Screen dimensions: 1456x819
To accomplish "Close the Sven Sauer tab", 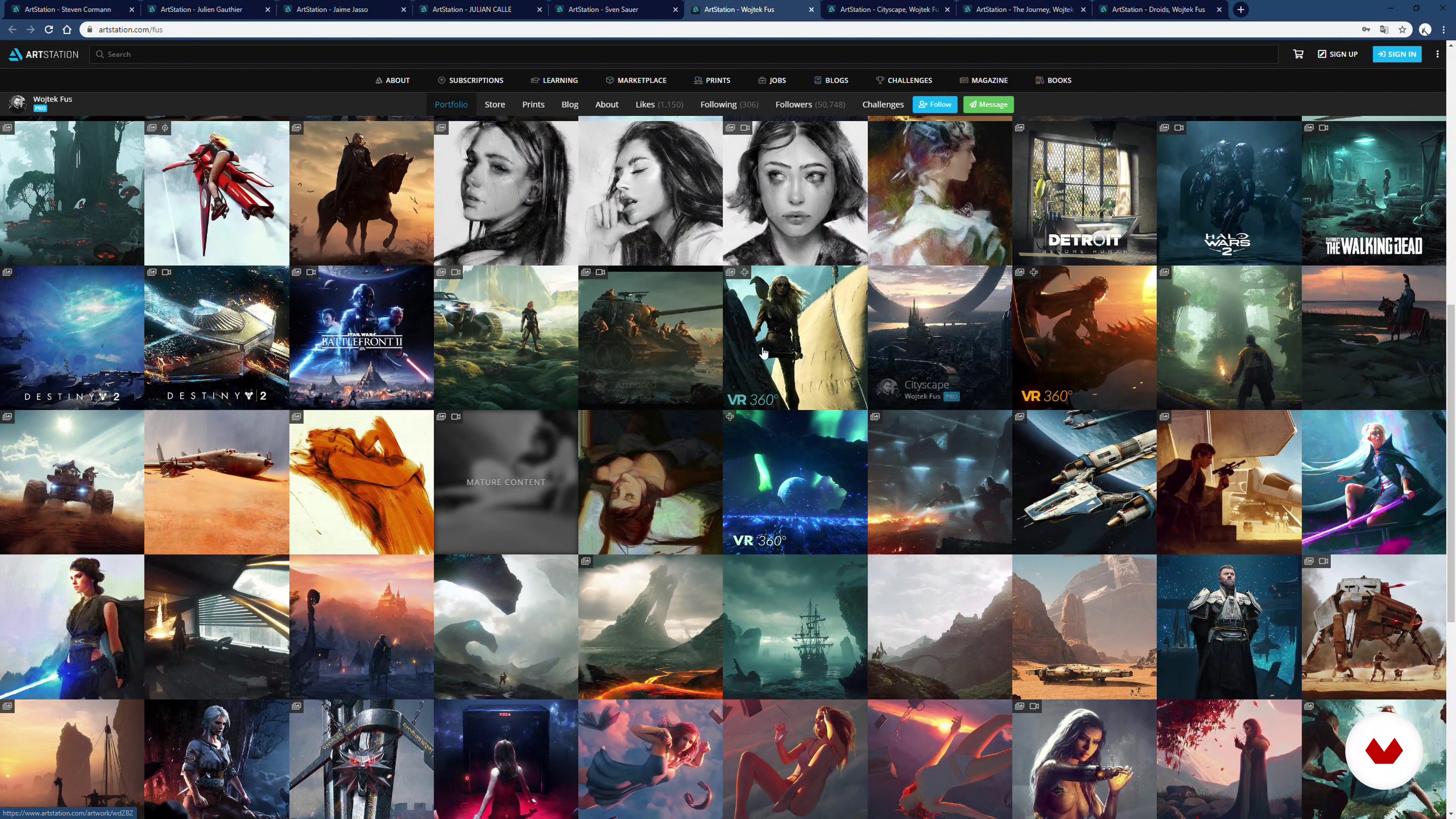I will (675, 9).
